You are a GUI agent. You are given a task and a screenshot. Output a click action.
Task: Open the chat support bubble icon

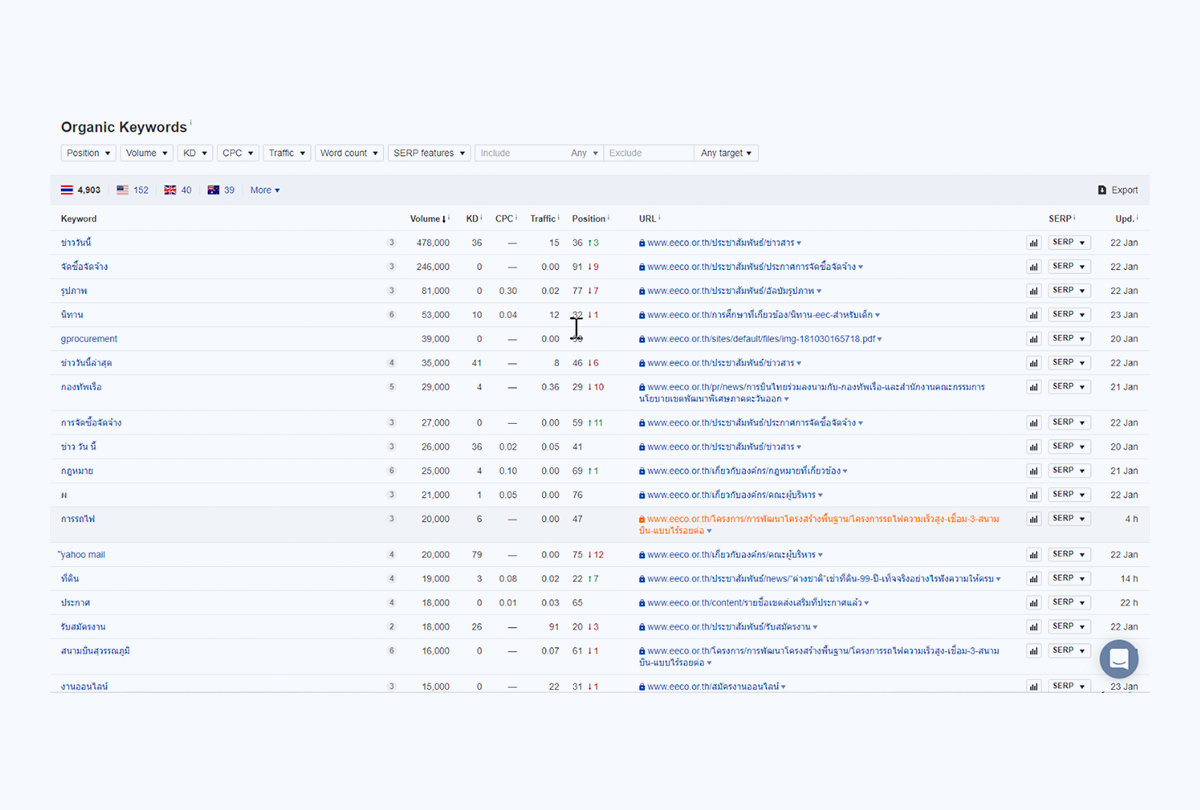click(1119, 660)
